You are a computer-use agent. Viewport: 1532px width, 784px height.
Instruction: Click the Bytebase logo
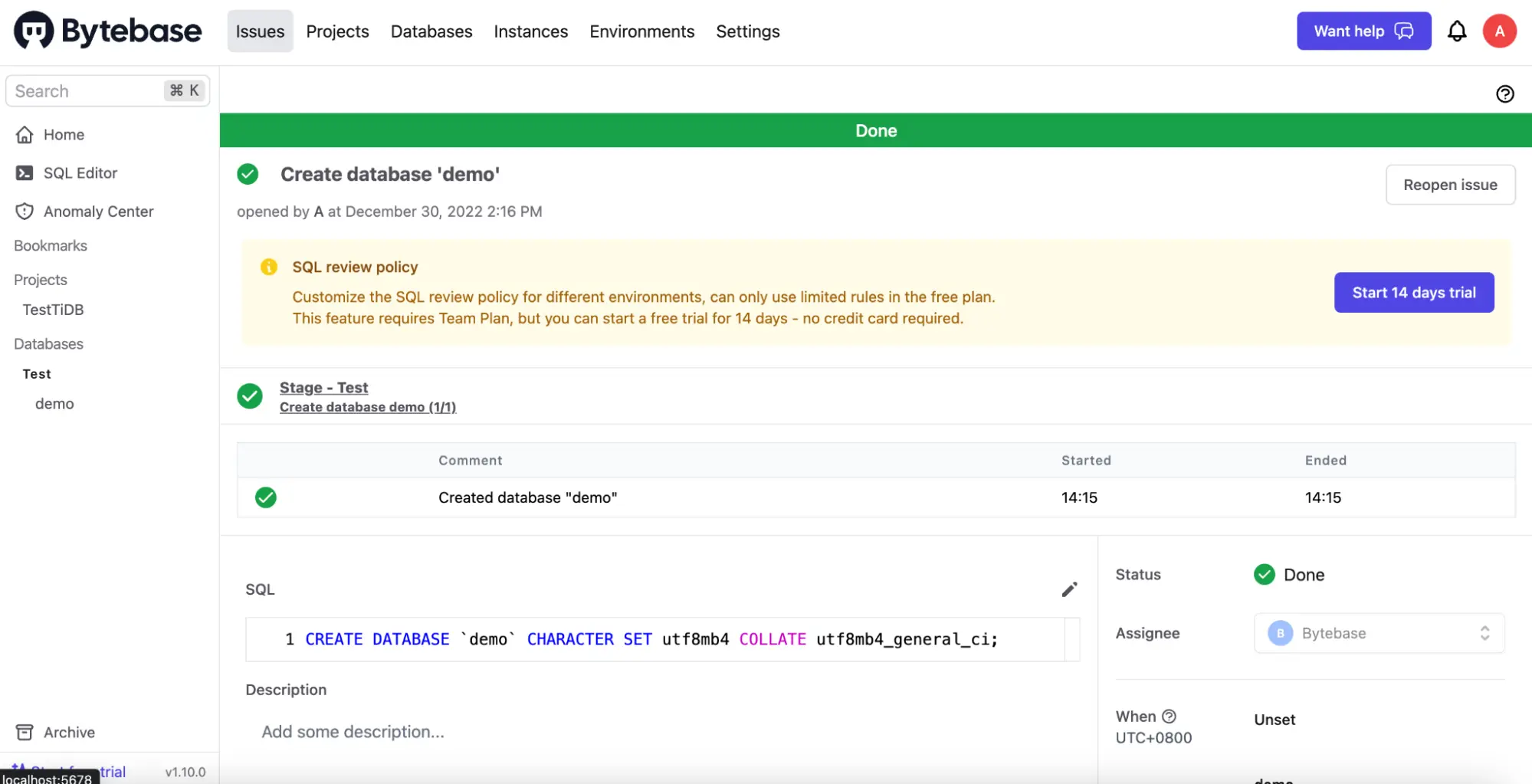[x=108, y=31]
